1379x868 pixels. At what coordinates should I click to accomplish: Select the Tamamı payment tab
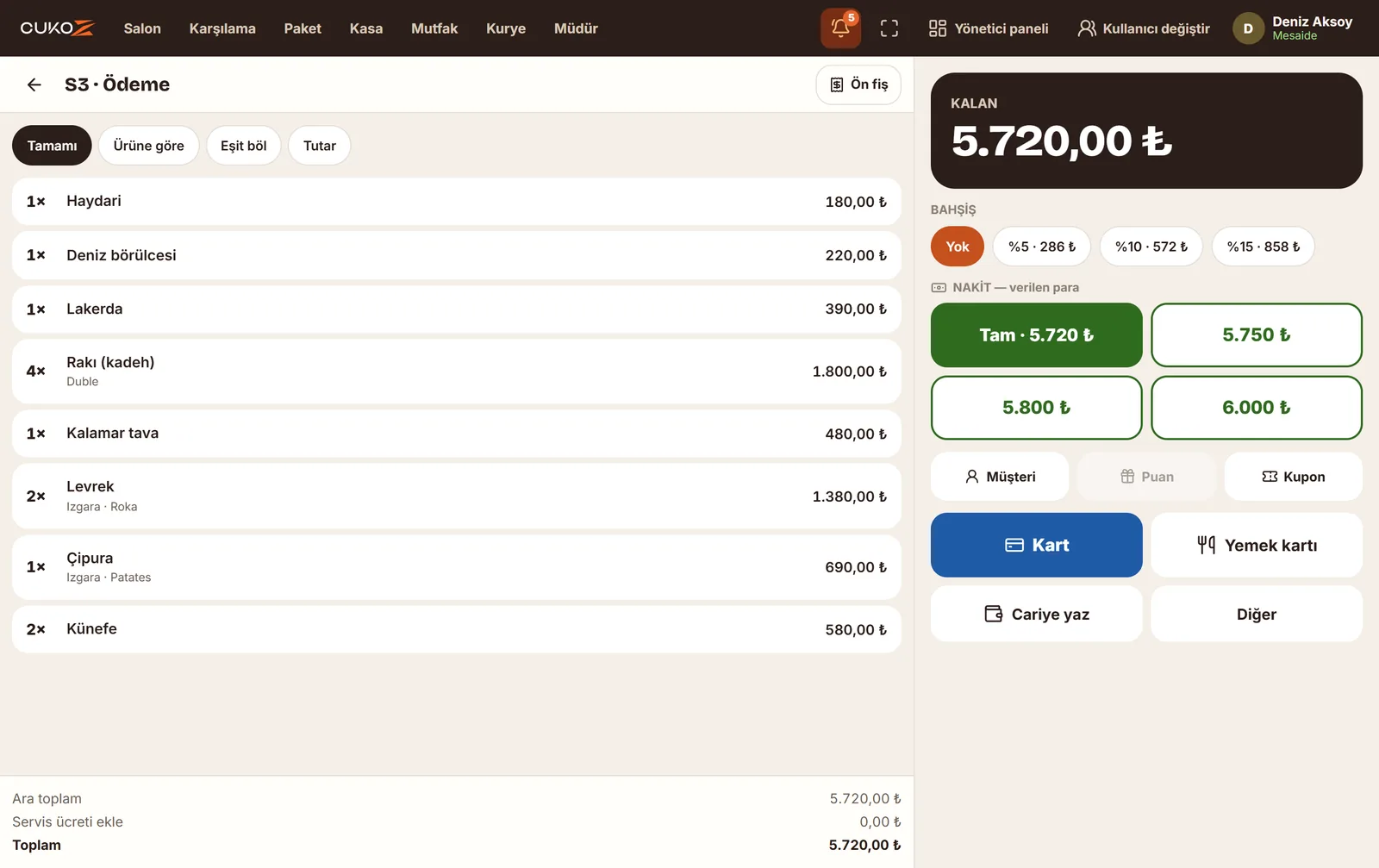click(52, 146)
